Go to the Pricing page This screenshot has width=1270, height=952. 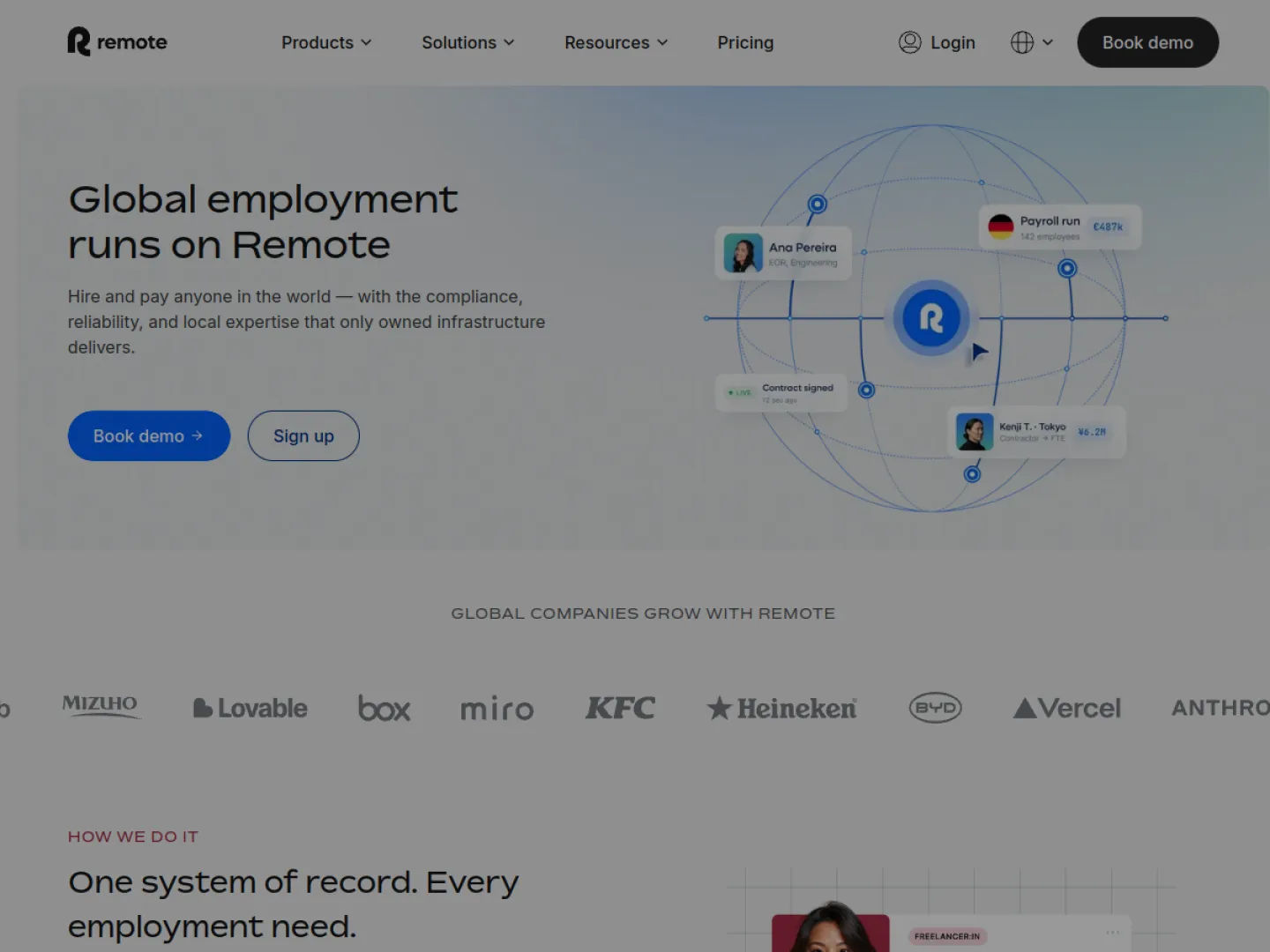point(745,42)
